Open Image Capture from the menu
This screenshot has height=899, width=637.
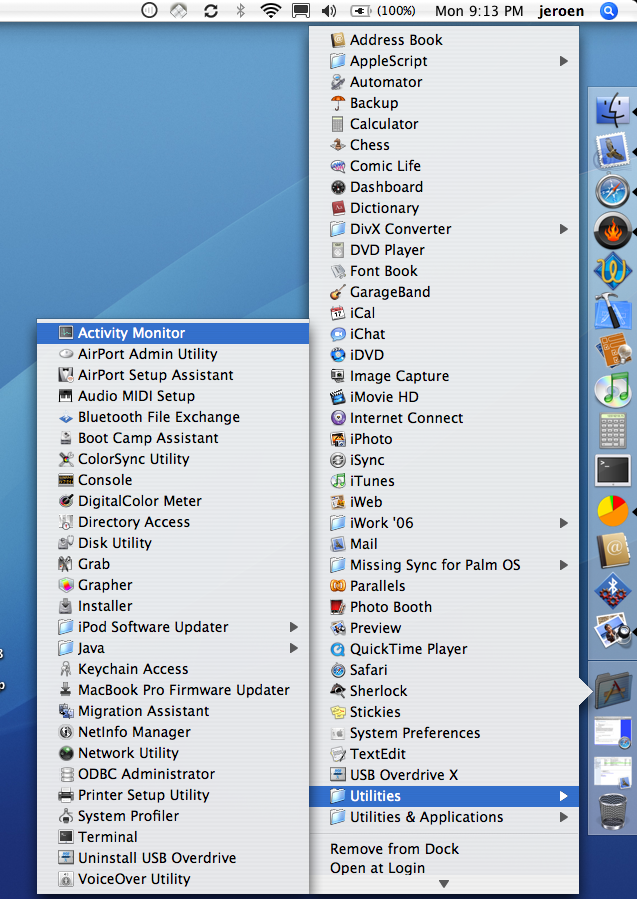click(444, 376)
